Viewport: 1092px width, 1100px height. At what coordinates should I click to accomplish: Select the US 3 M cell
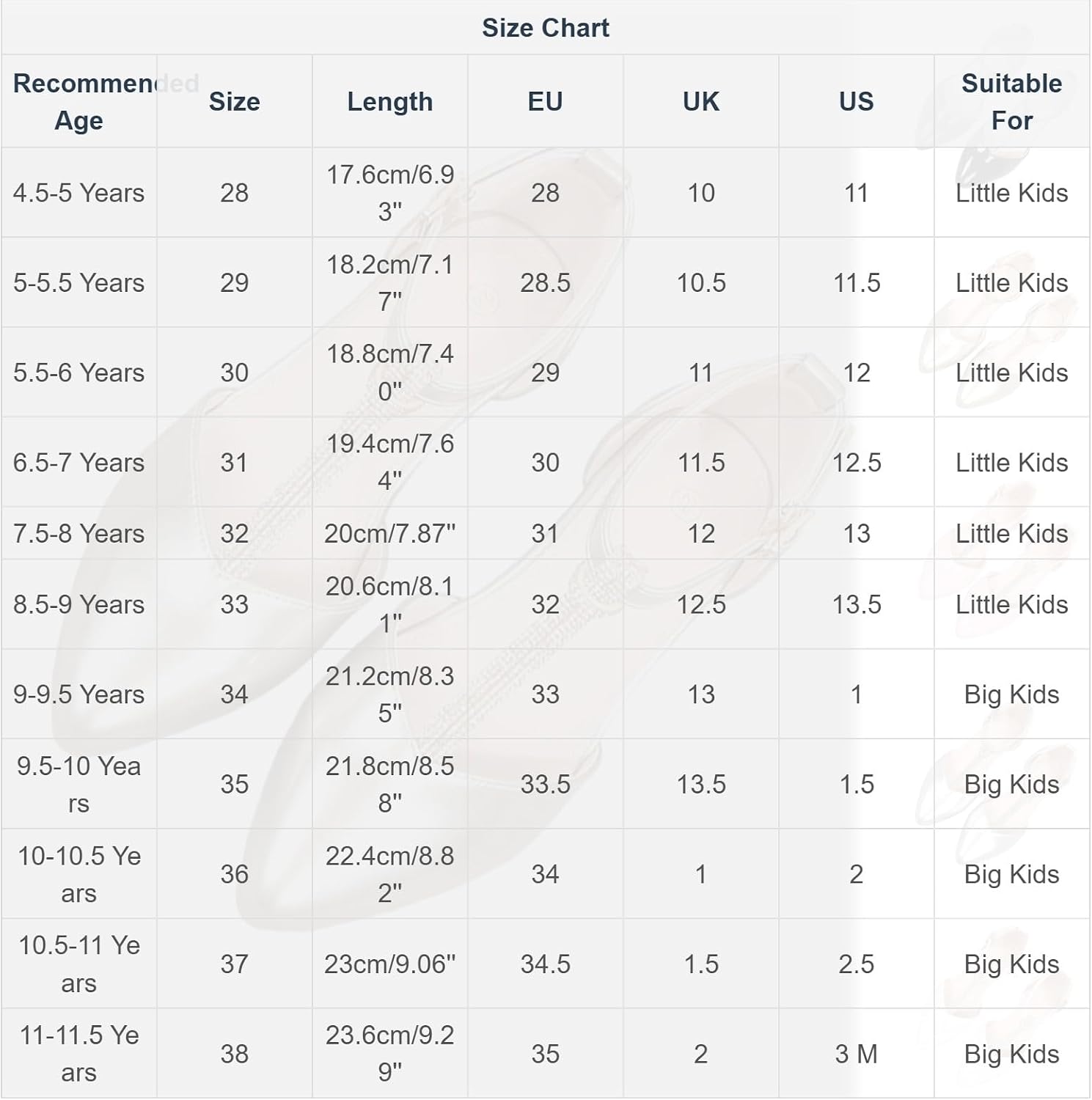click(856, 1054)
